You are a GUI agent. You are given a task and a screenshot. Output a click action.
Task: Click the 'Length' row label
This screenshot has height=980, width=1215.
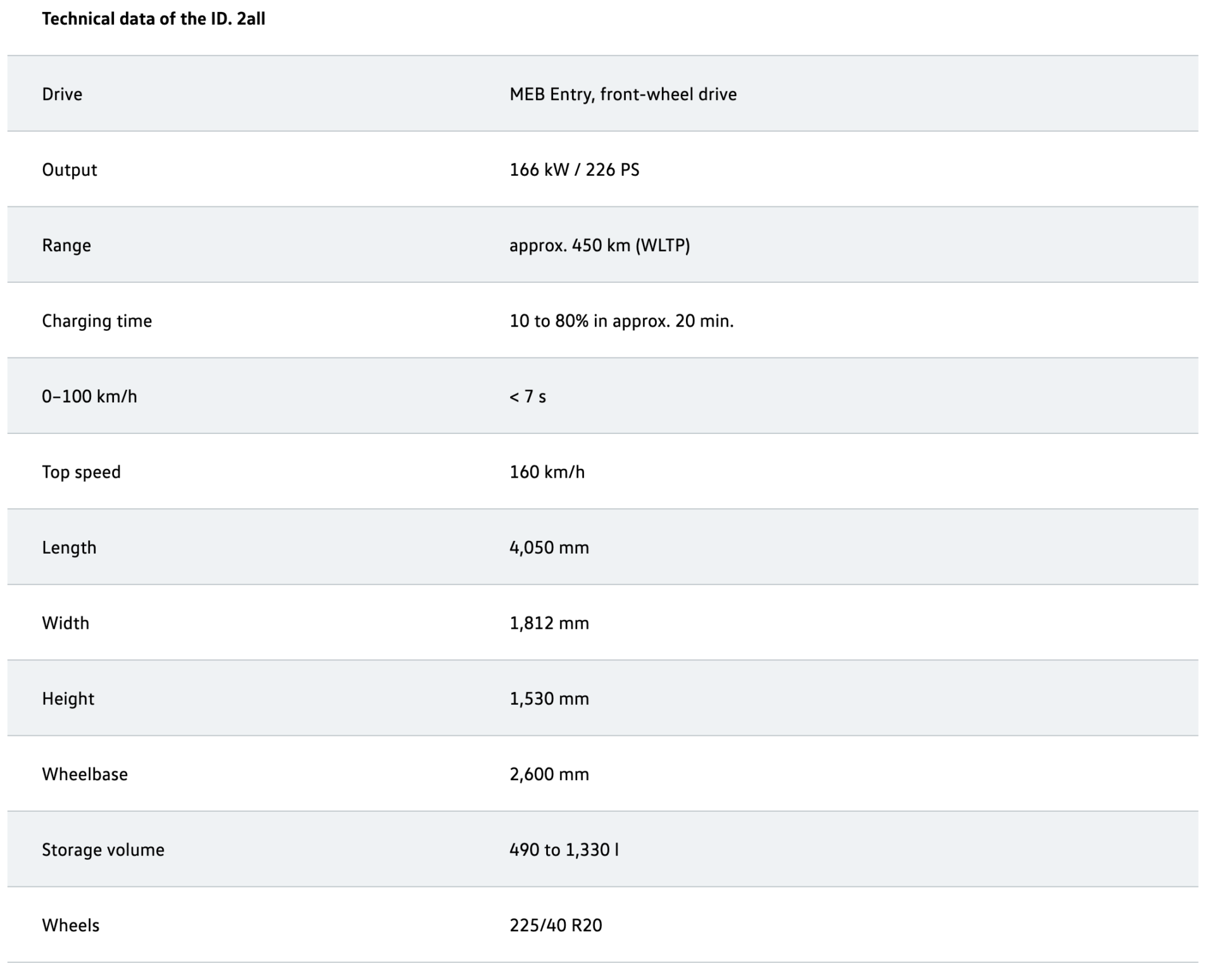(69, 548)
